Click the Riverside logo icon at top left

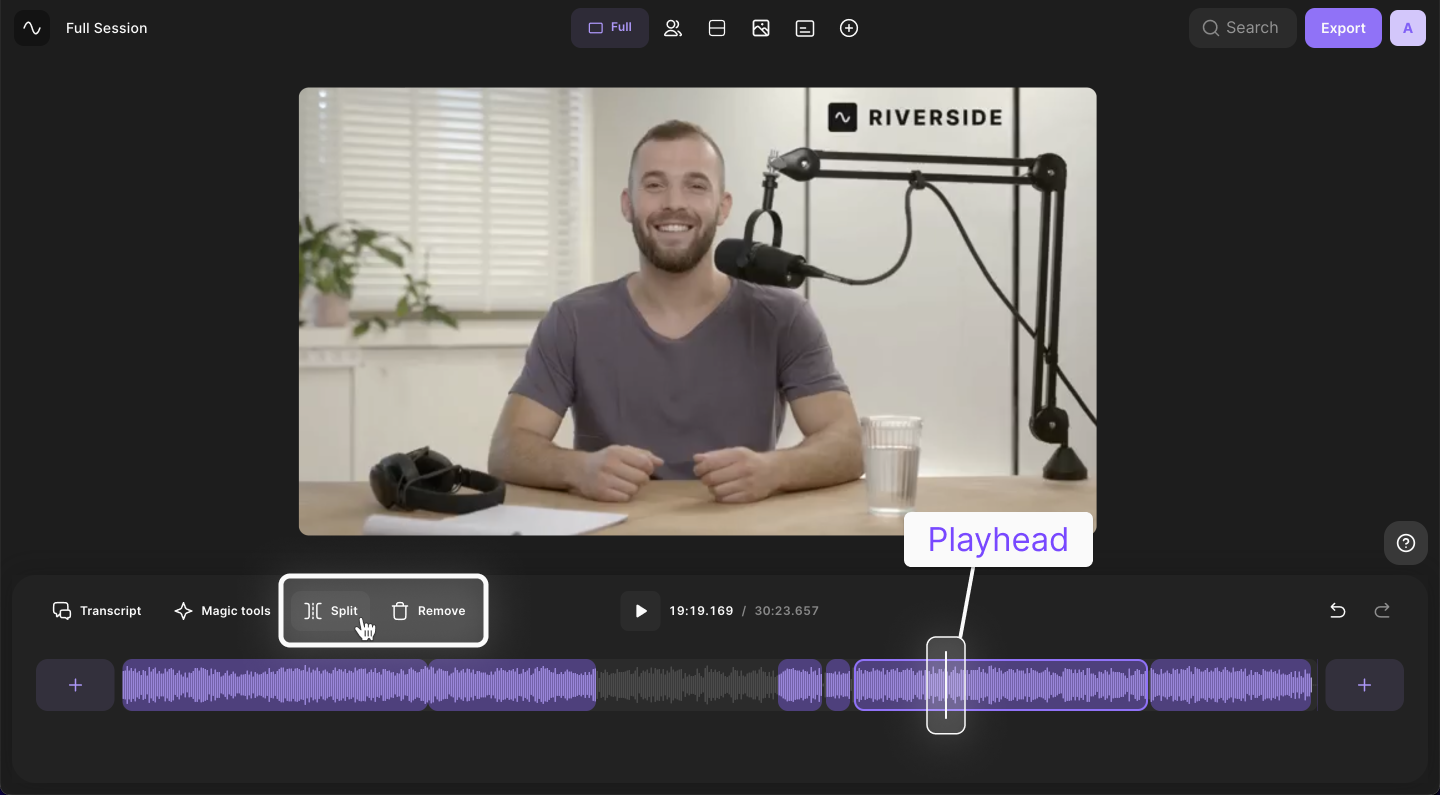point(32,28)
